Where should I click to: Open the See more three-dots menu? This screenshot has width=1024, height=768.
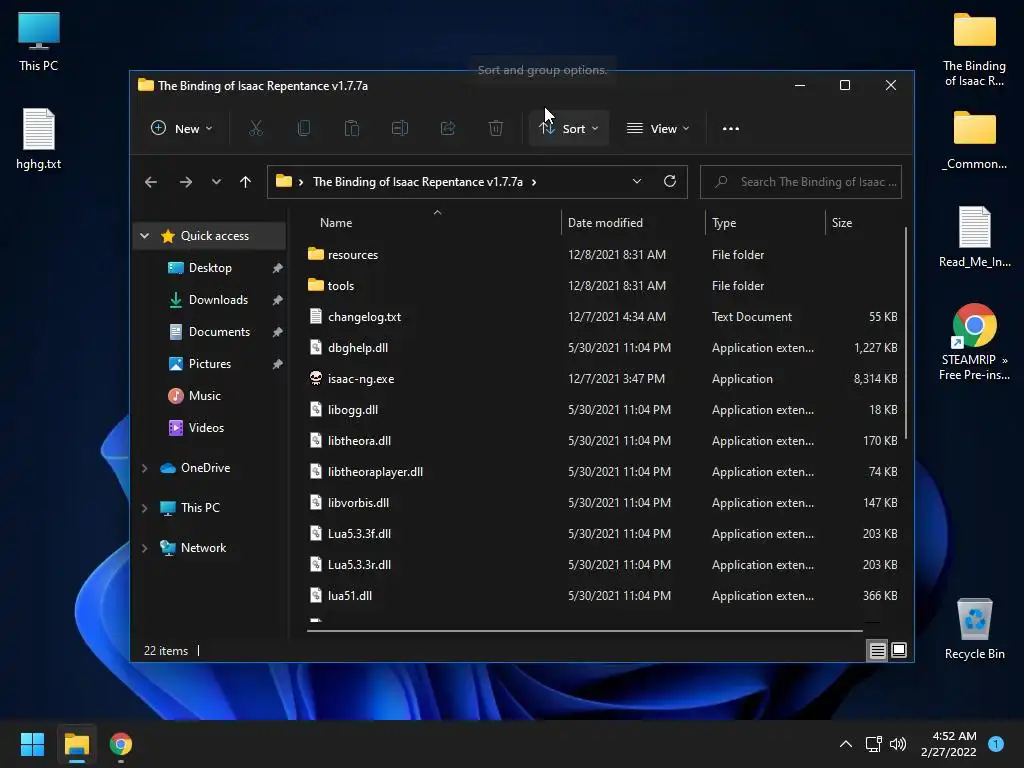(x=731, y=129)
